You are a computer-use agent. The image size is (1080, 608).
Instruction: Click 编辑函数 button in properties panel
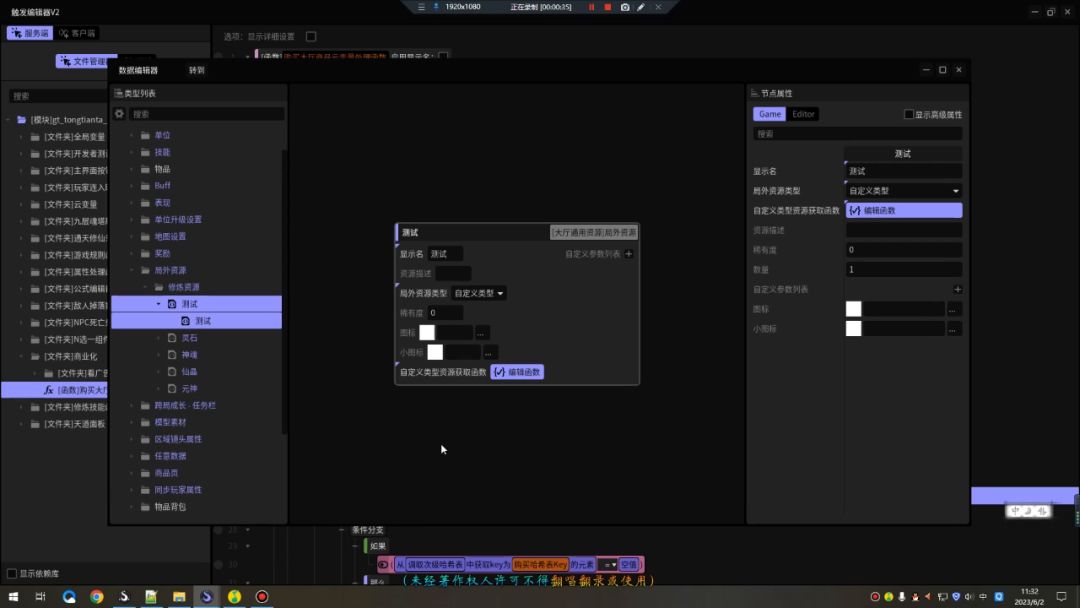903,210
